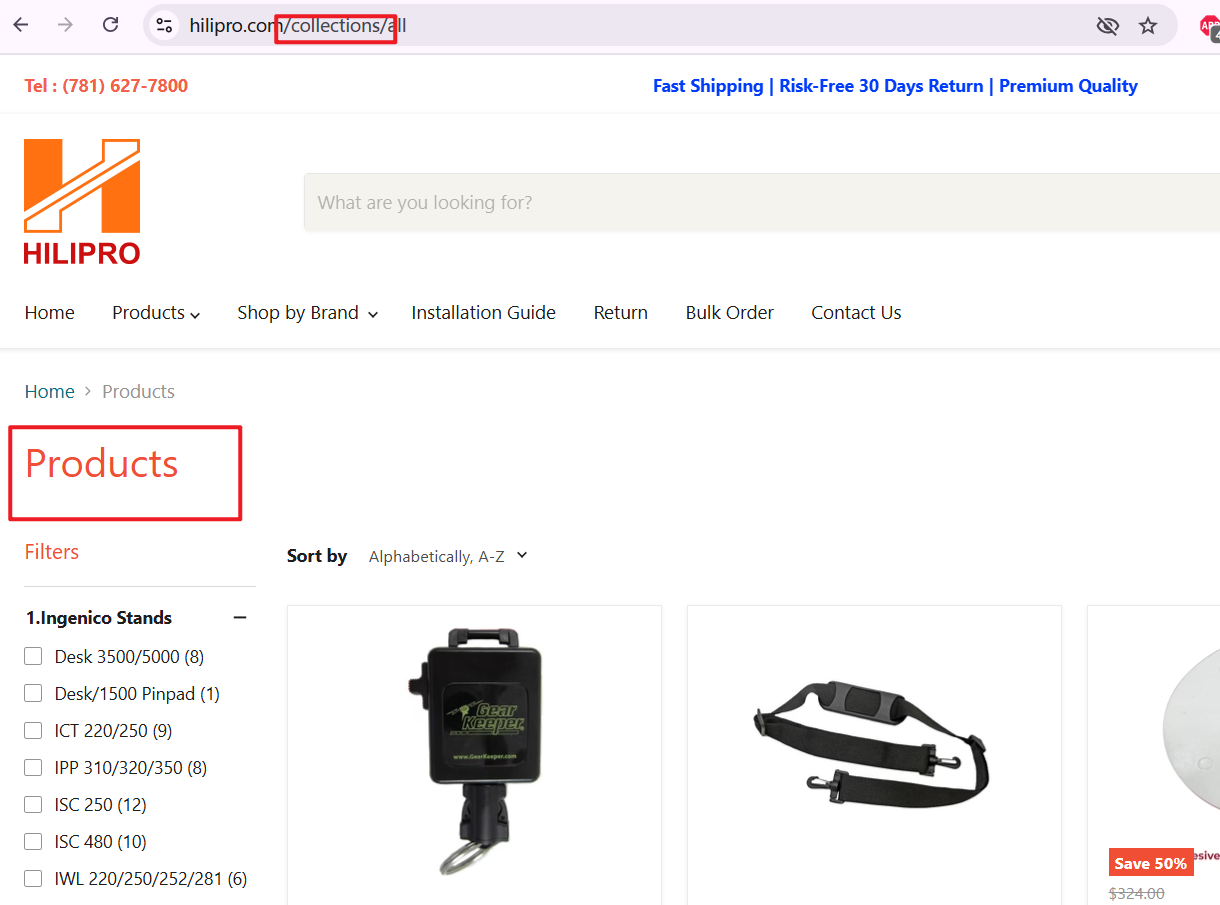Screen dimensions: 1220x905
Task: Check the Desk/1500 Pinpad (1) filter
Action: pos(33,694)
